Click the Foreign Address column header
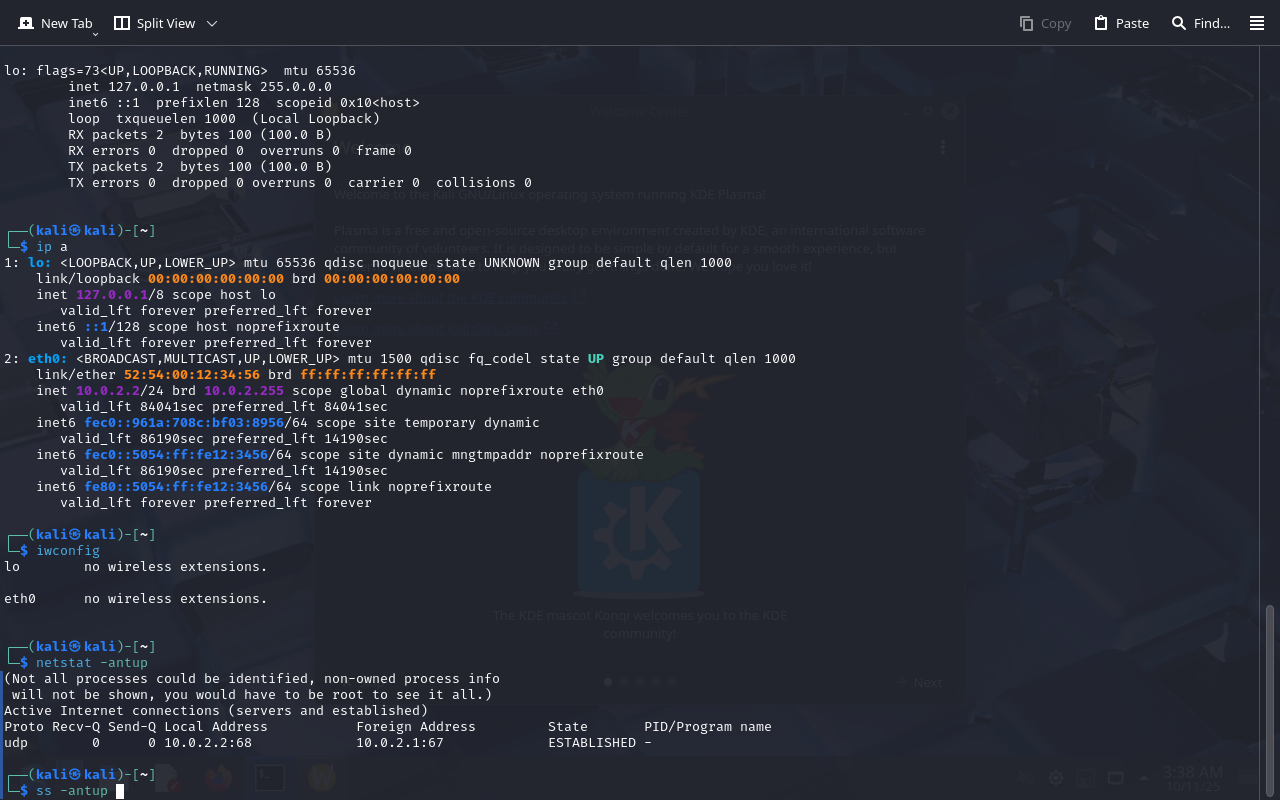 pos(415,727)
